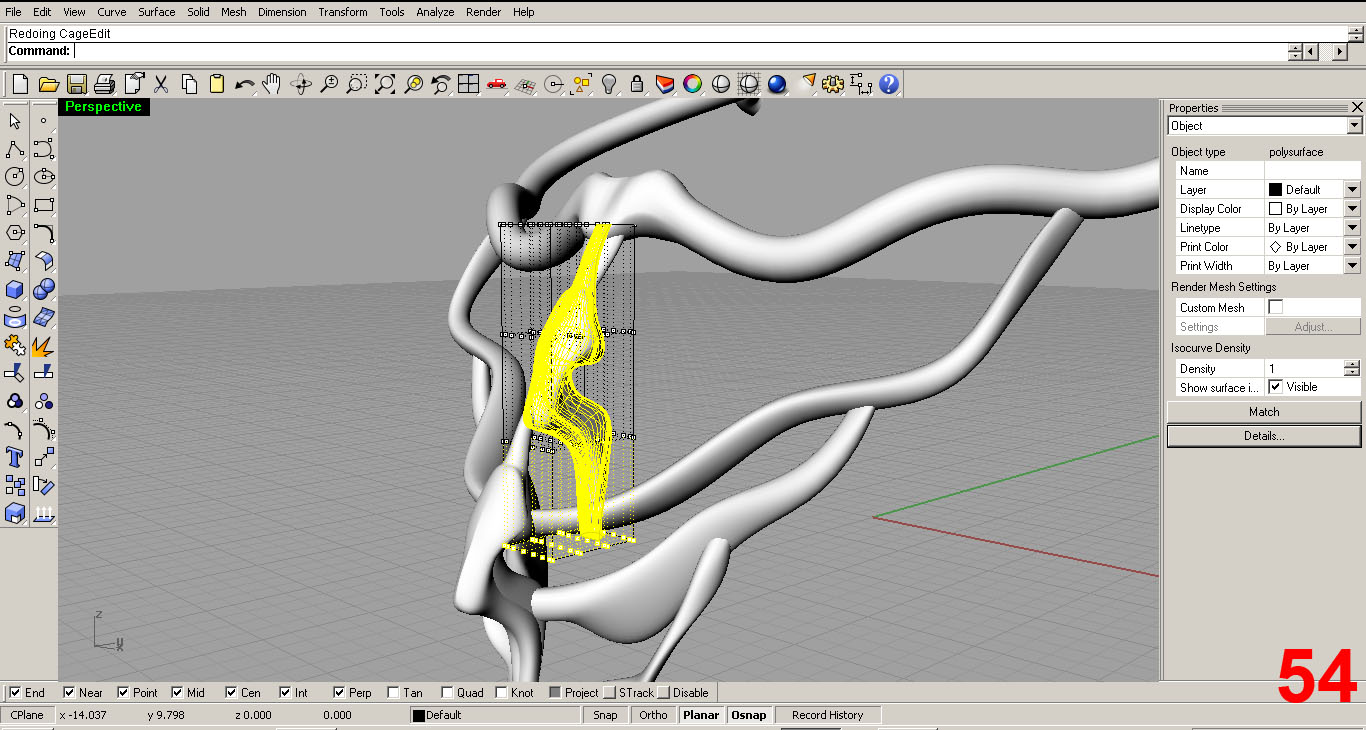1366x730 pixels.
Task: Click the padlock Lock objects icon
Action: tap(636, 84)
